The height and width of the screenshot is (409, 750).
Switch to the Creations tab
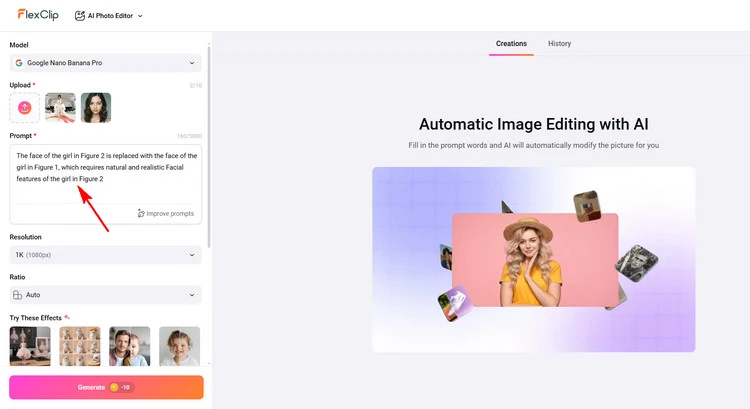point(511,44)
